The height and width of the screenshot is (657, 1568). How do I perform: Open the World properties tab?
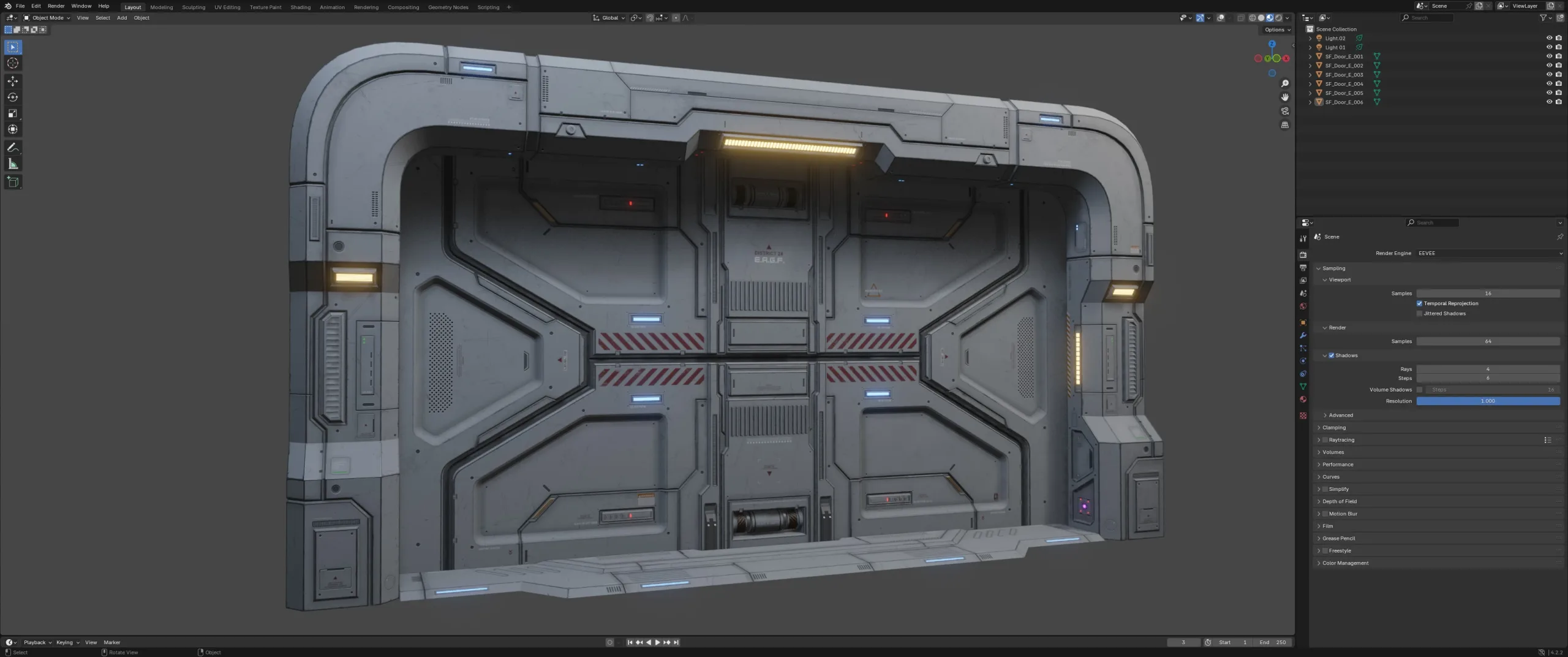(x=1303, y=306)
